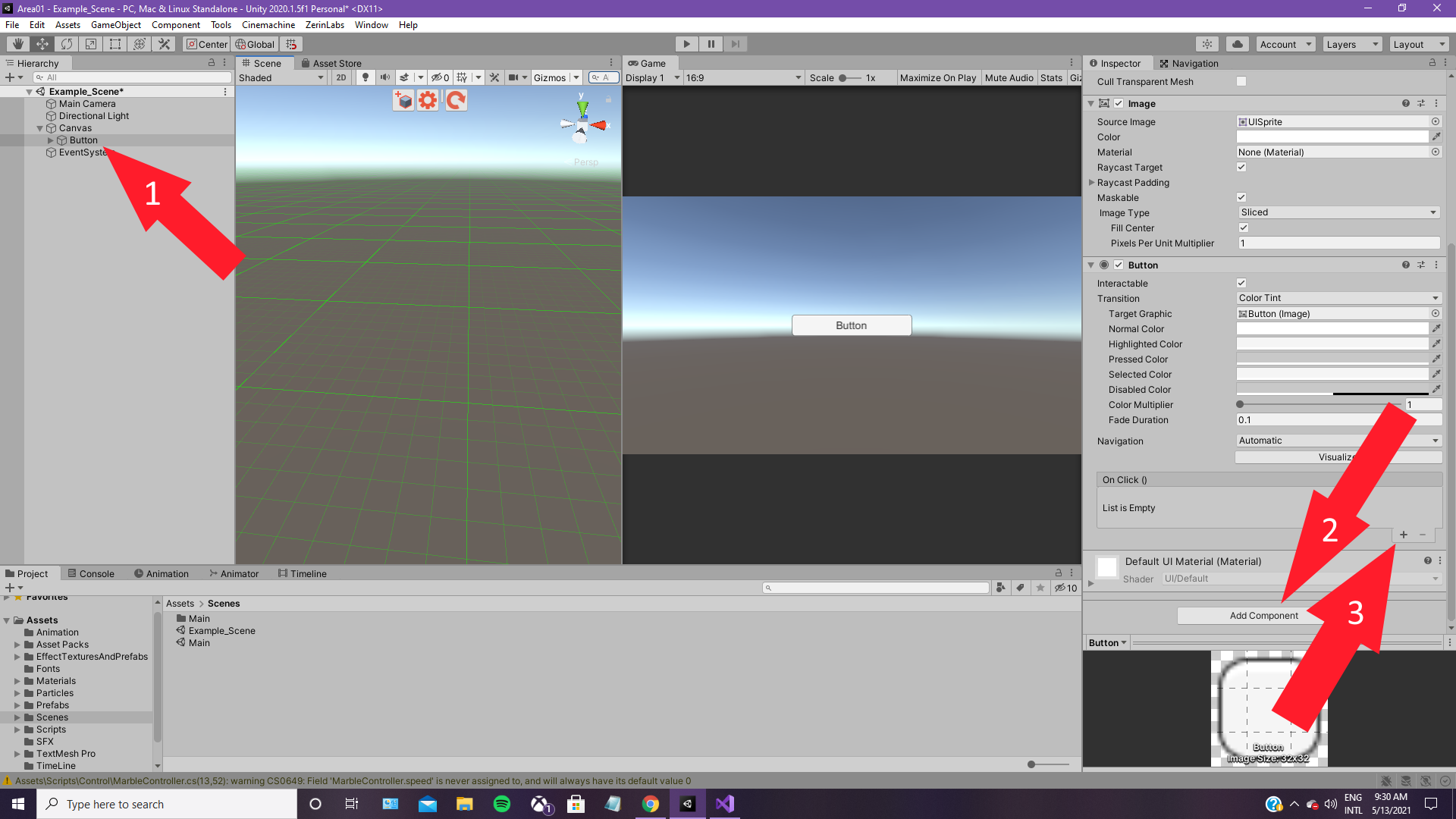Click the Pause button
Image resolution: width=1456 pixels, height=819 pixels.
[x=711, y=44]
